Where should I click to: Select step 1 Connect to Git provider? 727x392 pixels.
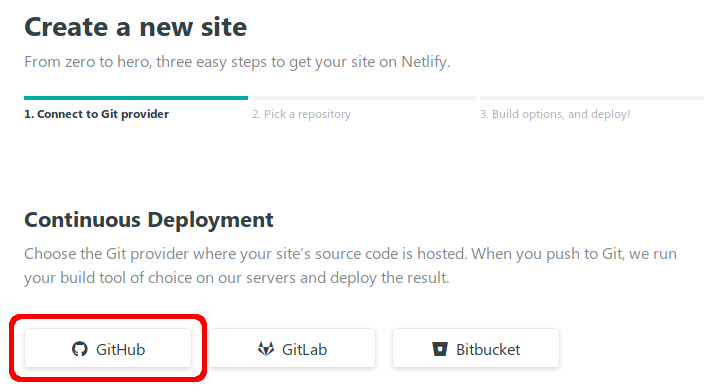pyautogui.click(x=96, y=114)
